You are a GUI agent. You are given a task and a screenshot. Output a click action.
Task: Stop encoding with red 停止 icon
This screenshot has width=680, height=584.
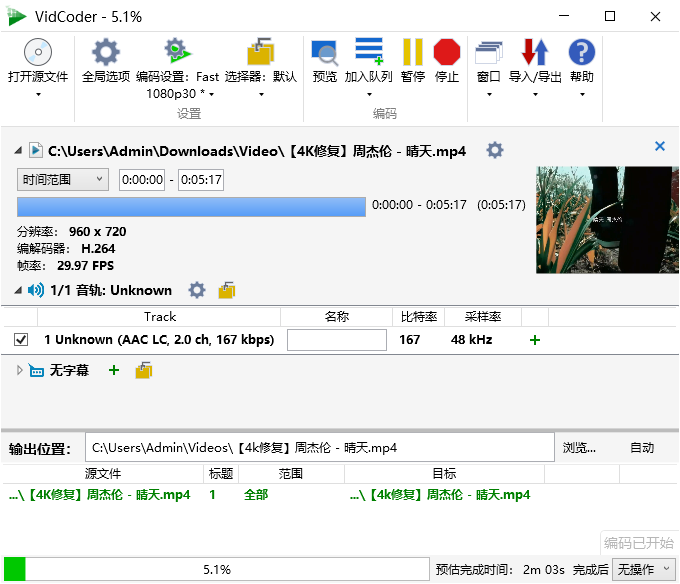pos(447,52)
